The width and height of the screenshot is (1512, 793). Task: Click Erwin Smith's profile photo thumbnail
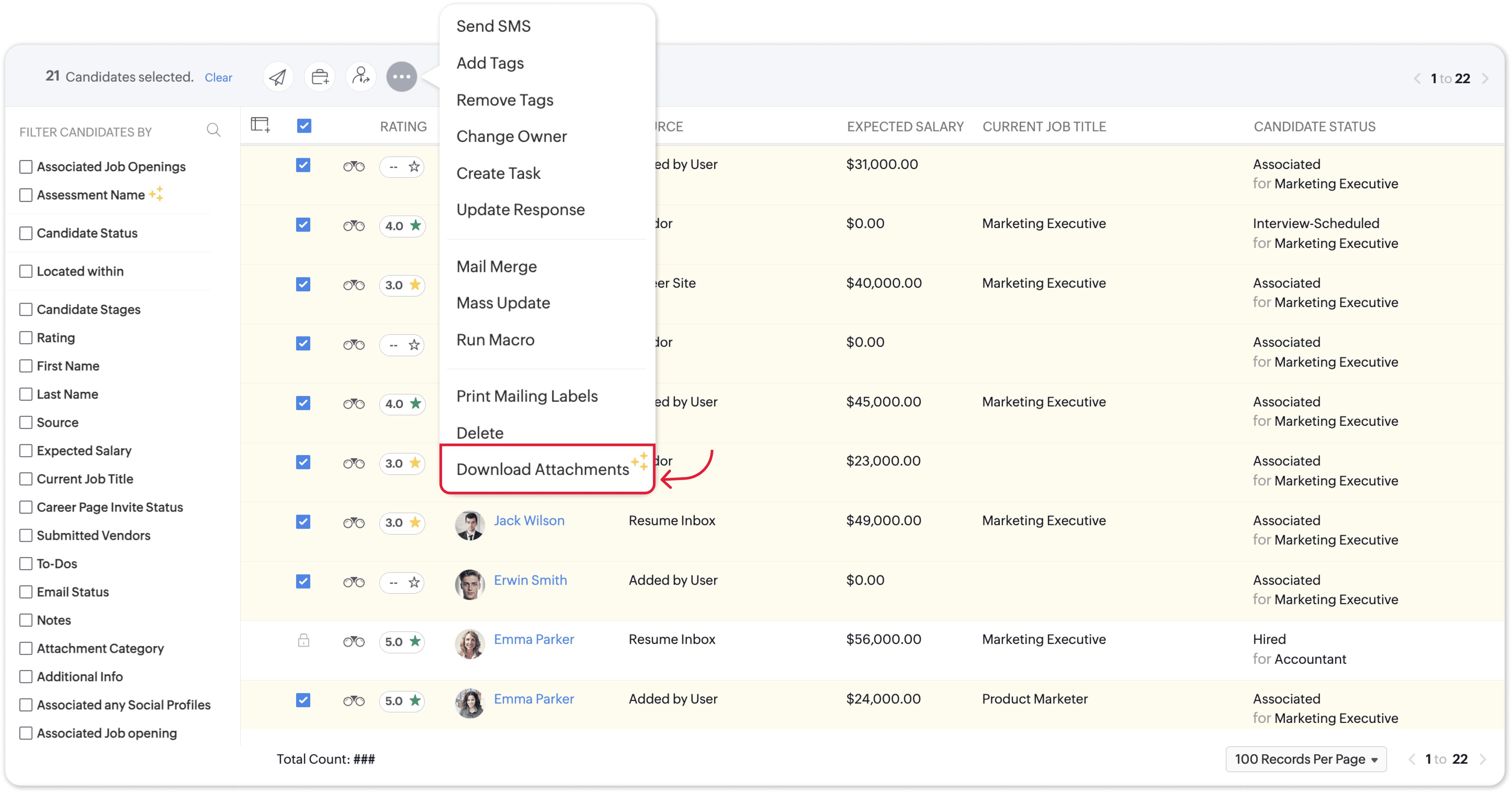pos(470,584)
